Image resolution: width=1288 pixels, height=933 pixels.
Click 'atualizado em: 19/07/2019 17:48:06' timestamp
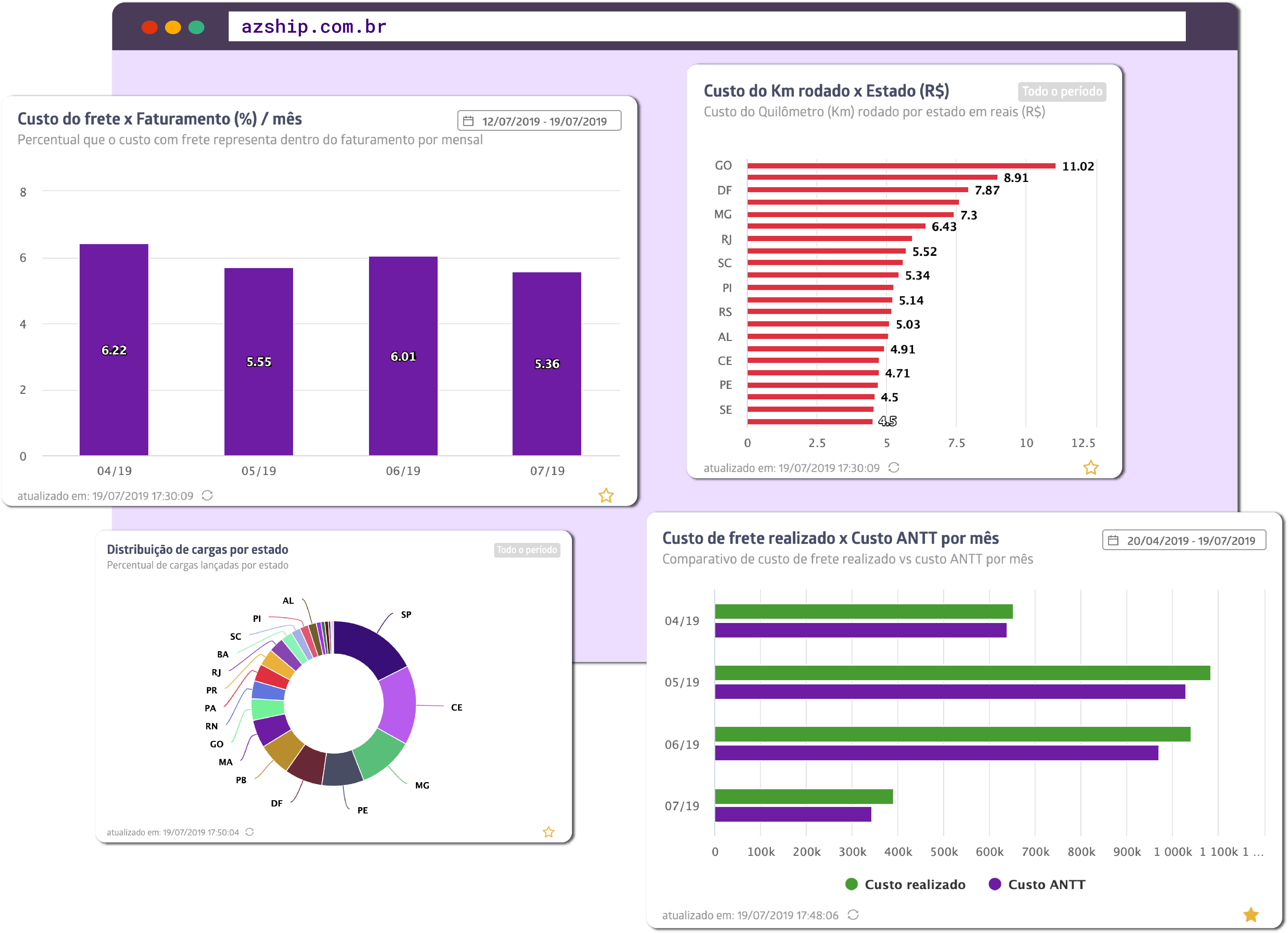coord(750,915)
